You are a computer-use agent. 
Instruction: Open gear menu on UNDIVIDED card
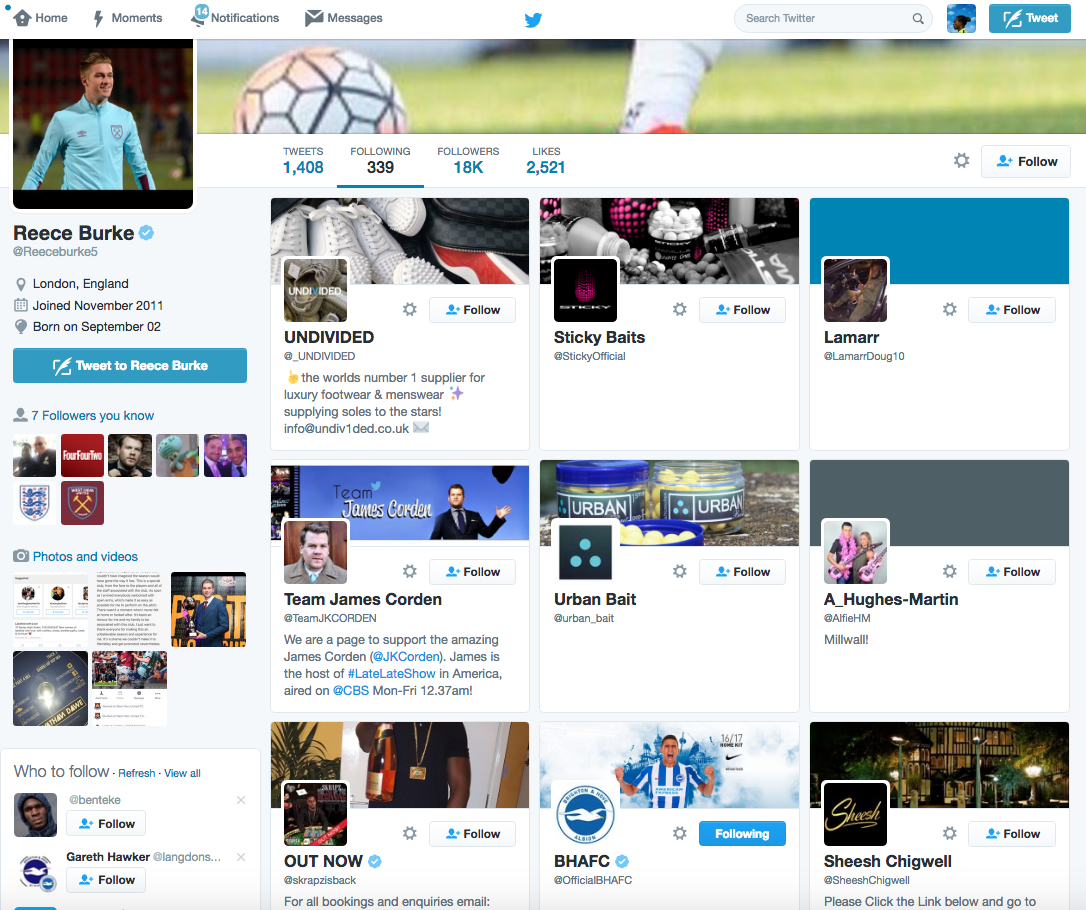point(410,310)
